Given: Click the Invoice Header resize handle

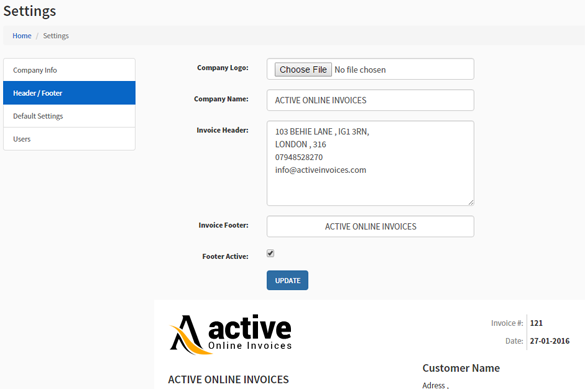Looking at the screenshot, I should click(x=471, y=202).
